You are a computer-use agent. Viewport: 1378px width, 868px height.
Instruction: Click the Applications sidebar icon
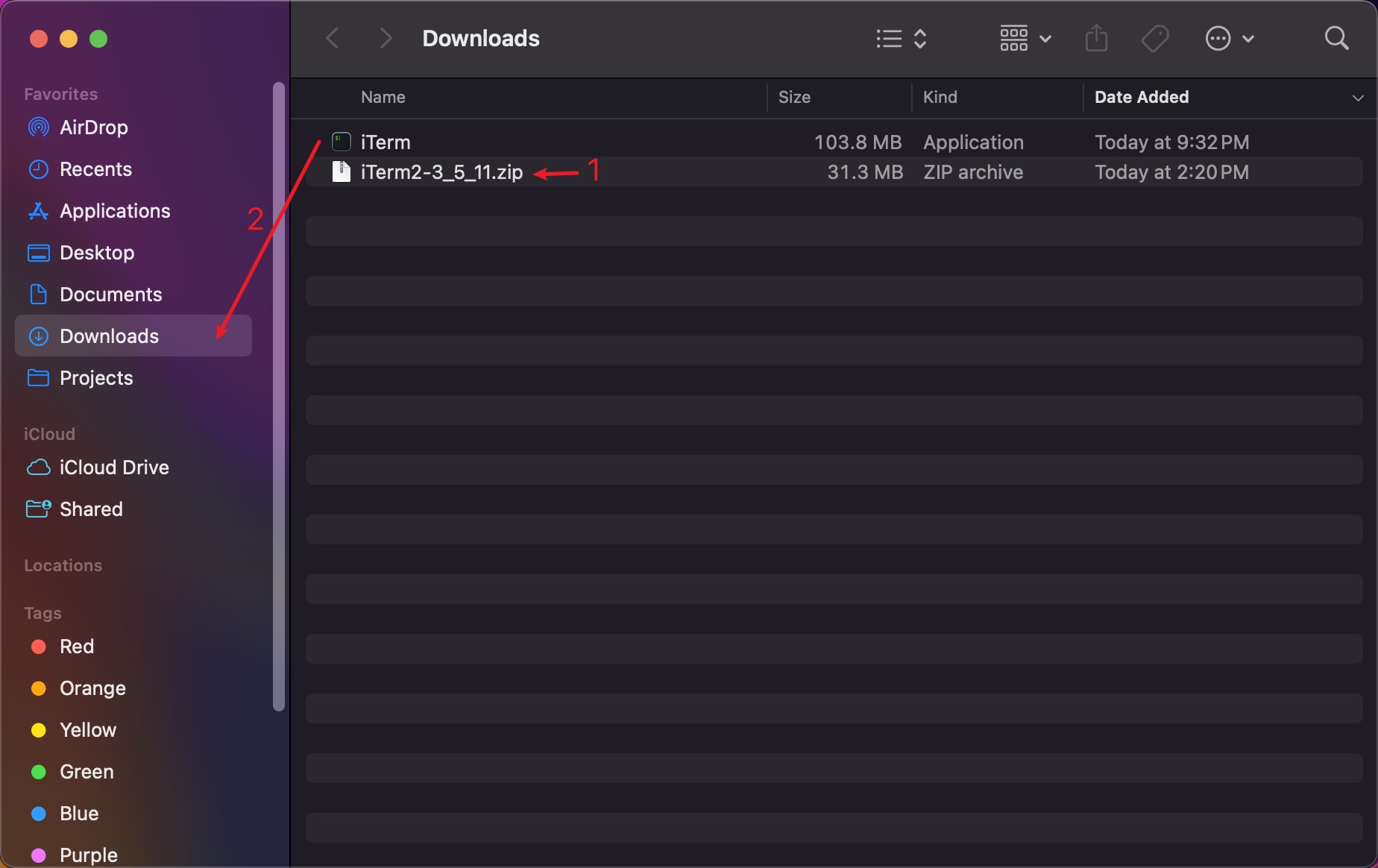coord(38,211)
